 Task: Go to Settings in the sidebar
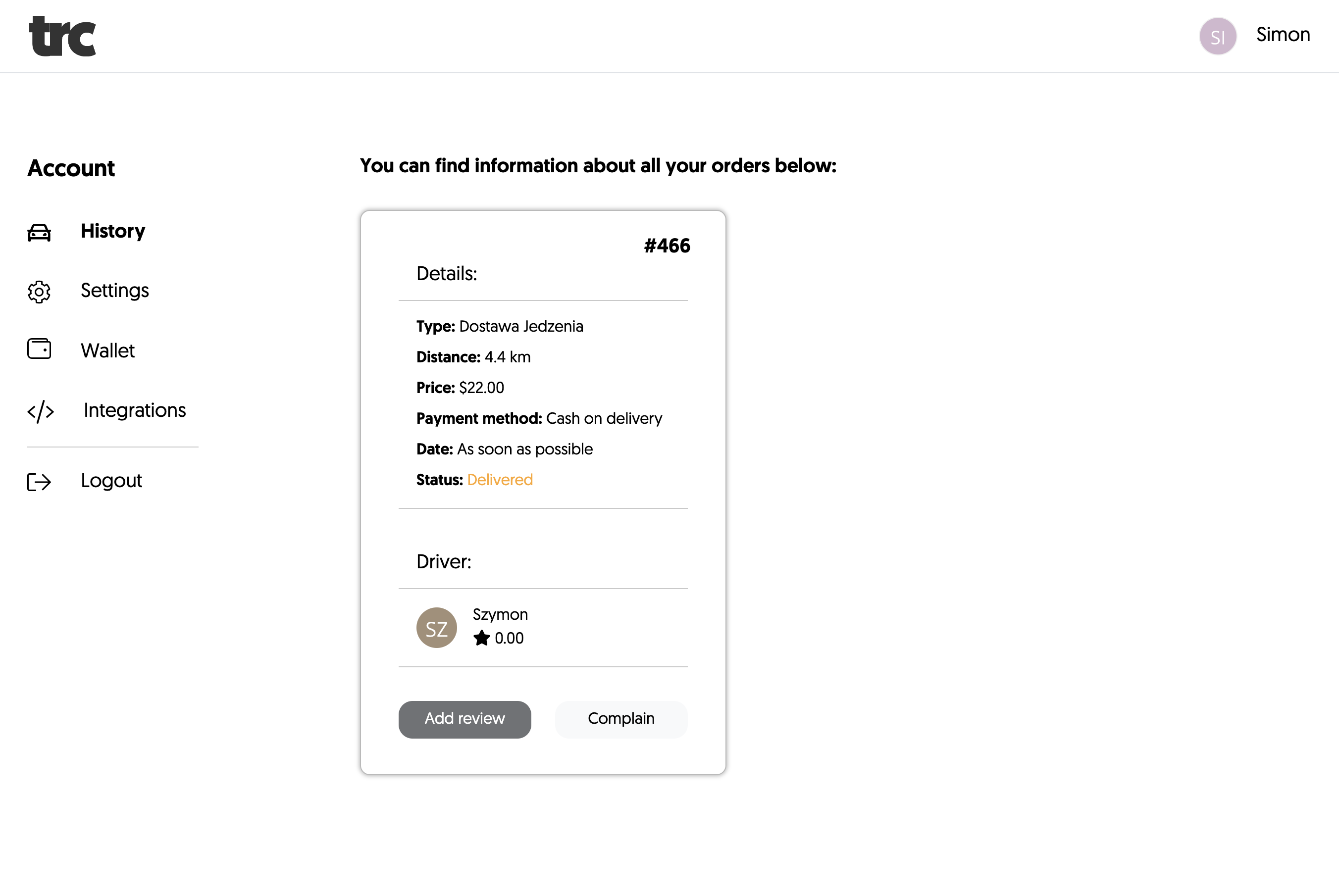pos(114,290)
